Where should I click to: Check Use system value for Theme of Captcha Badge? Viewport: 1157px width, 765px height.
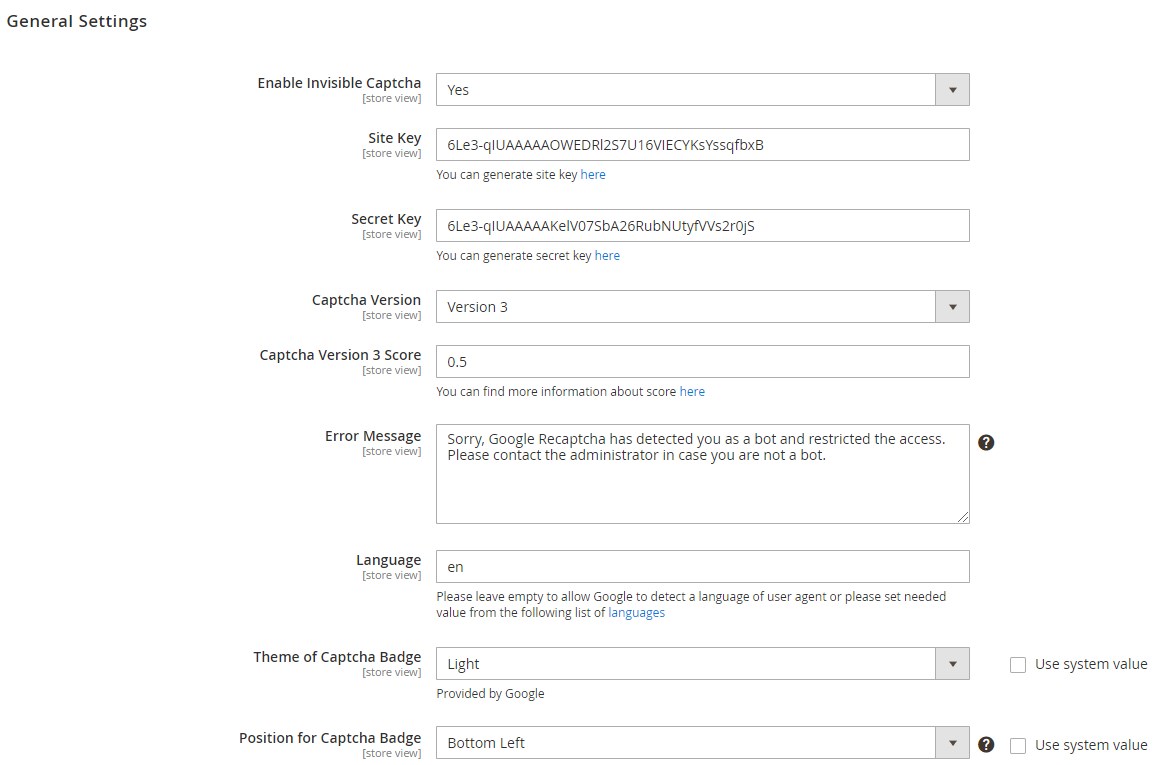1018,665
